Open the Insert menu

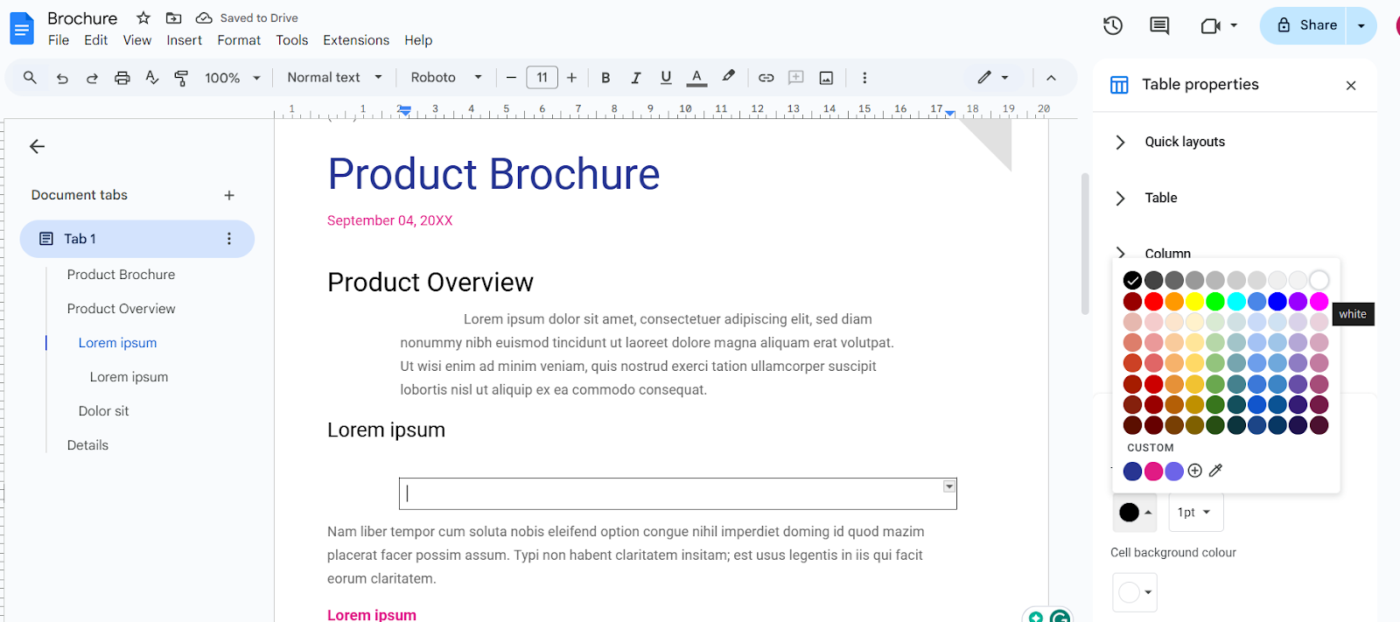[x=184, y=40]
